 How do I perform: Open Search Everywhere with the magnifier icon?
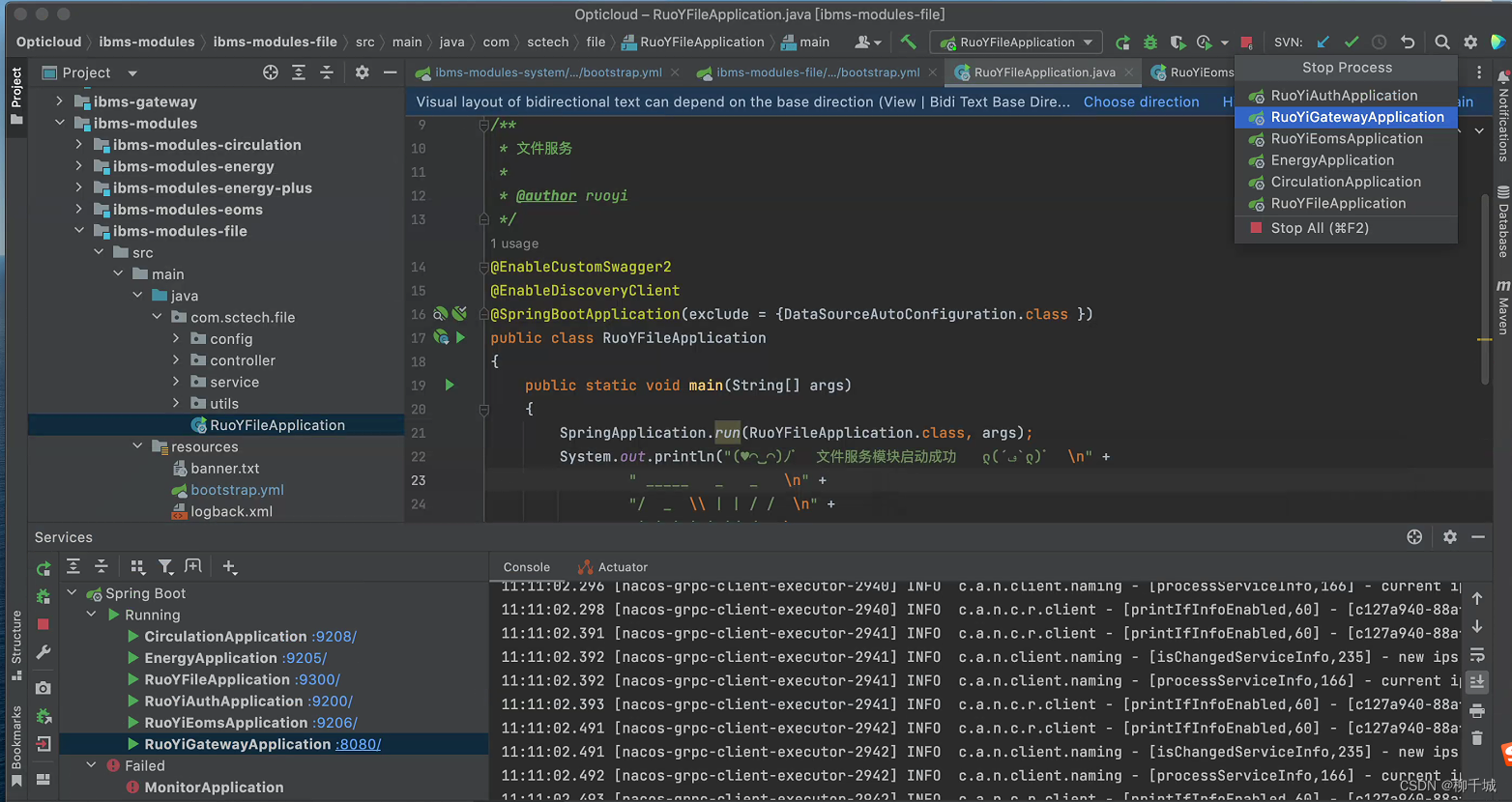click(1441, 42)
